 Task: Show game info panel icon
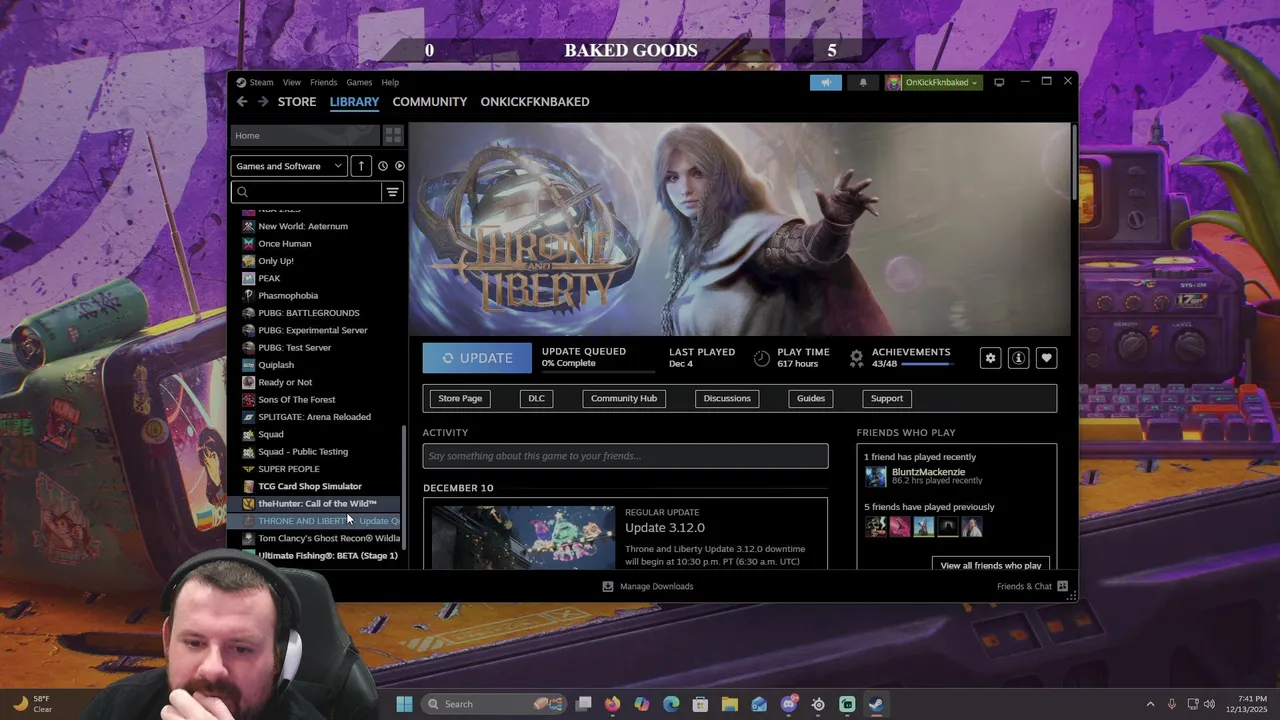[1018, 358]
